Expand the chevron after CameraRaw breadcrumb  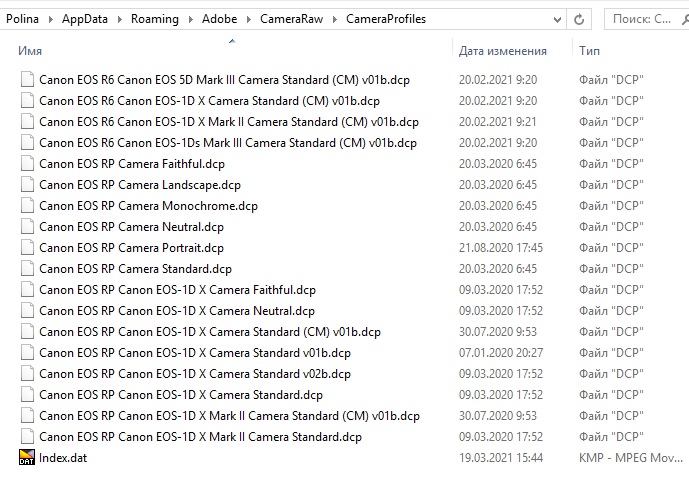pyautogui.click(x=335, y=19)
